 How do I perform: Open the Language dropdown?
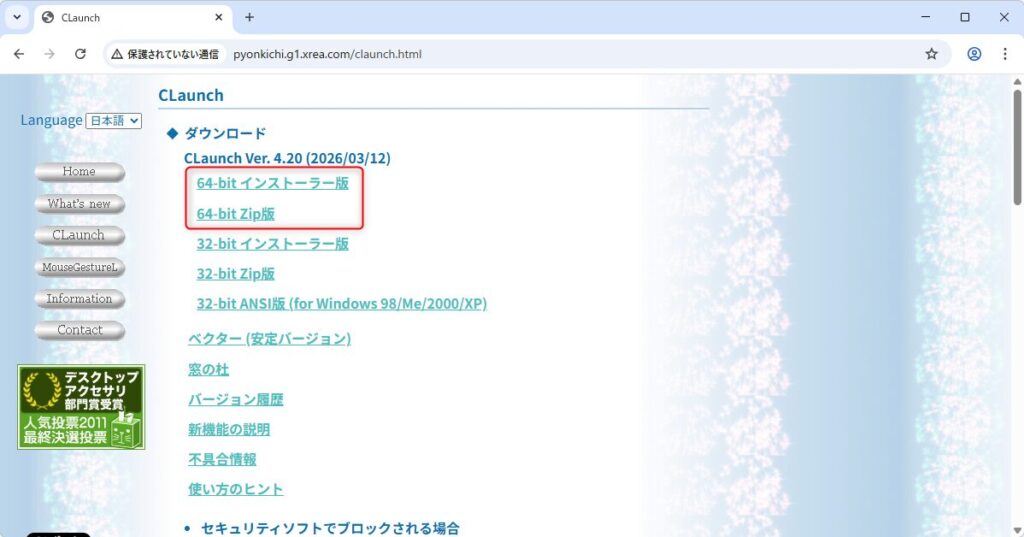[x=114, y=121]
